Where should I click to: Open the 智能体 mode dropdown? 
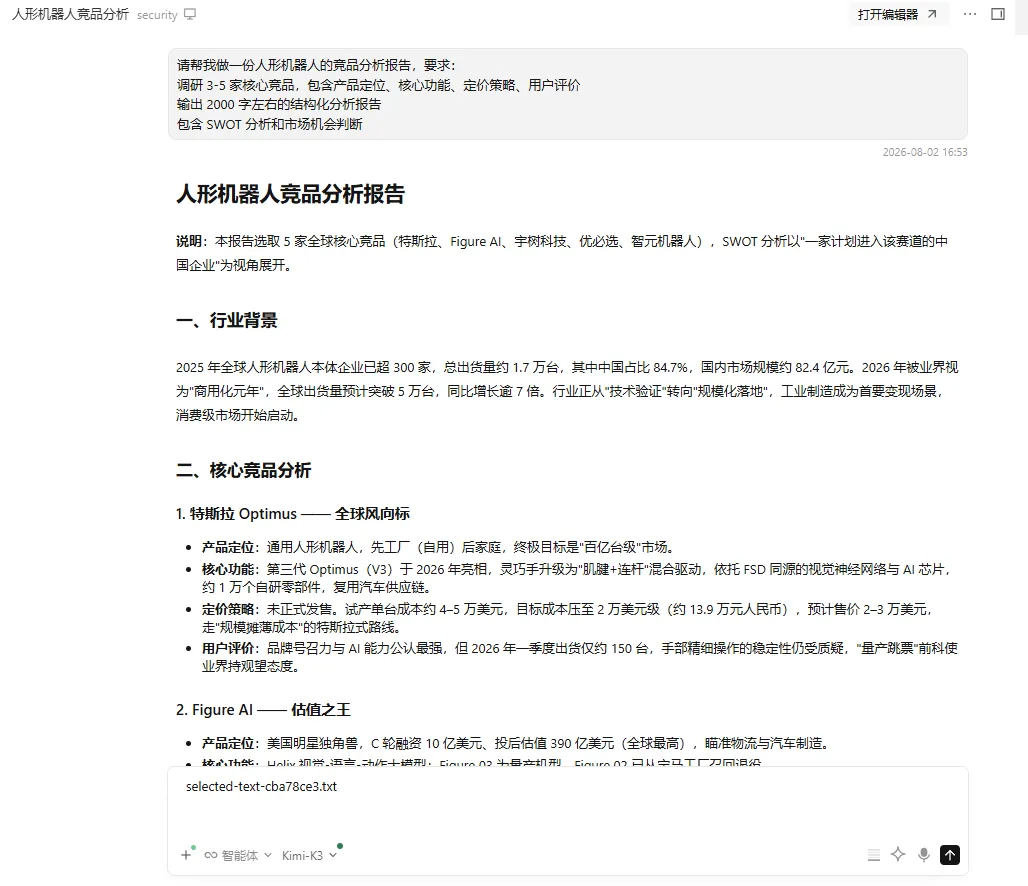click(237, 855)
